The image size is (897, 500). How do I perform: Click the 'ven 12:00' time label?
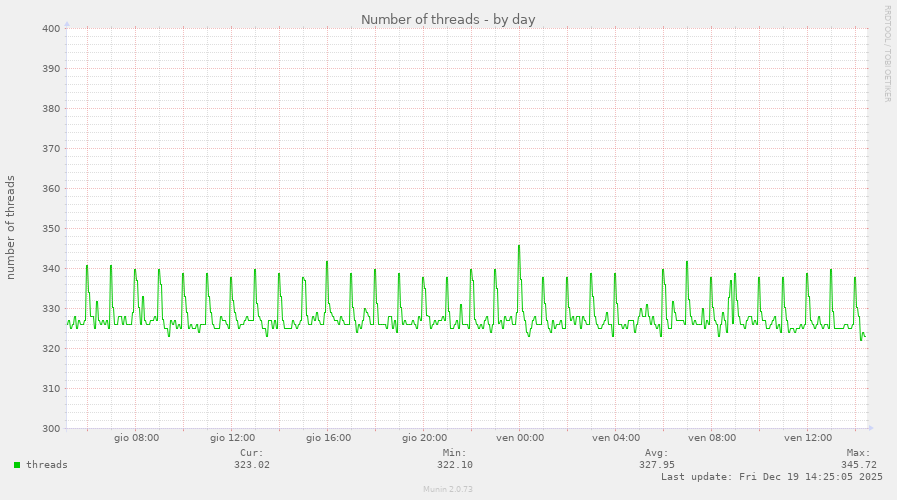click(x=808, y=438)
